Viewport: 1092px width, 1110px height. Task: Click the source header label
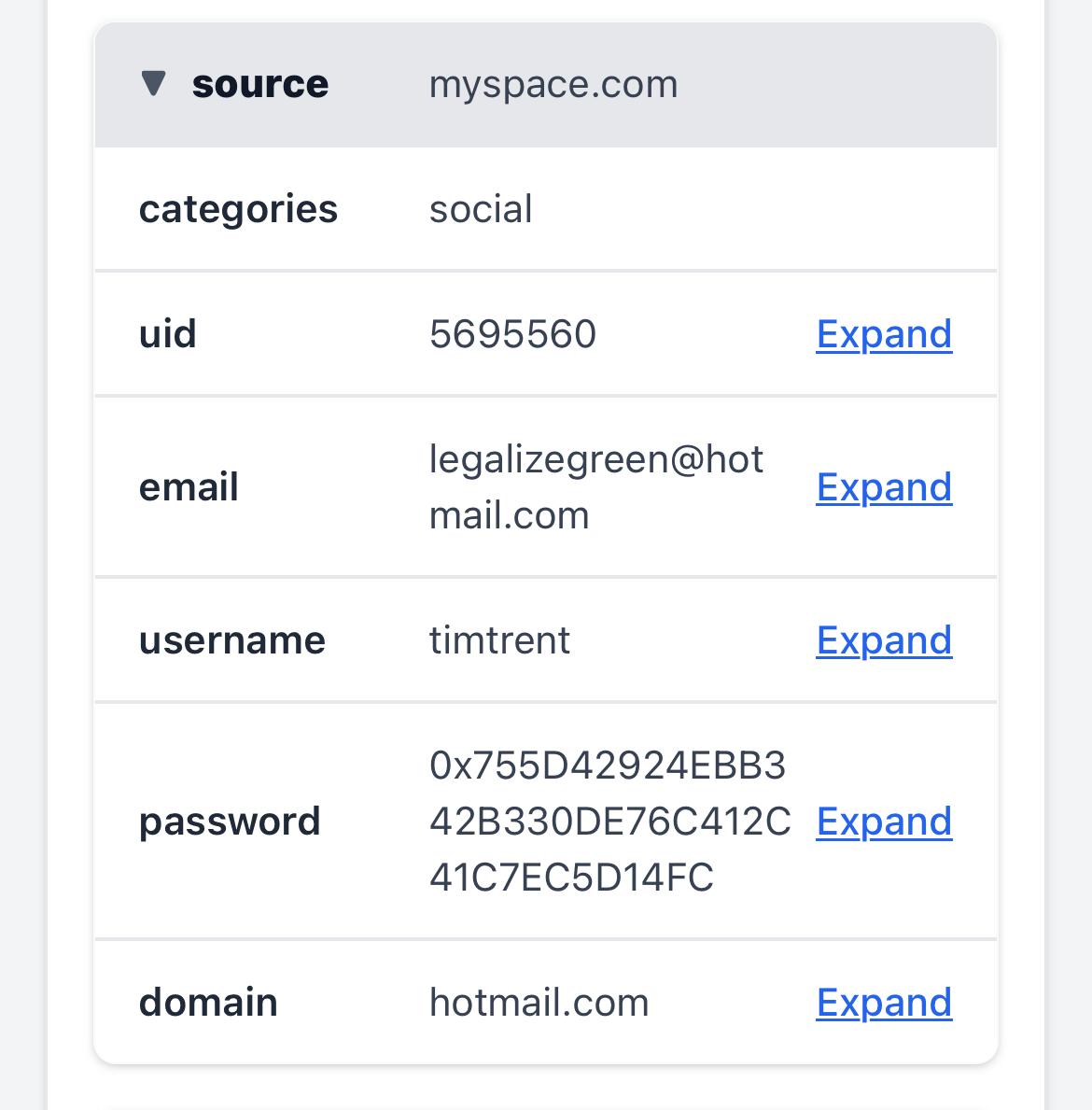point(259,84)
